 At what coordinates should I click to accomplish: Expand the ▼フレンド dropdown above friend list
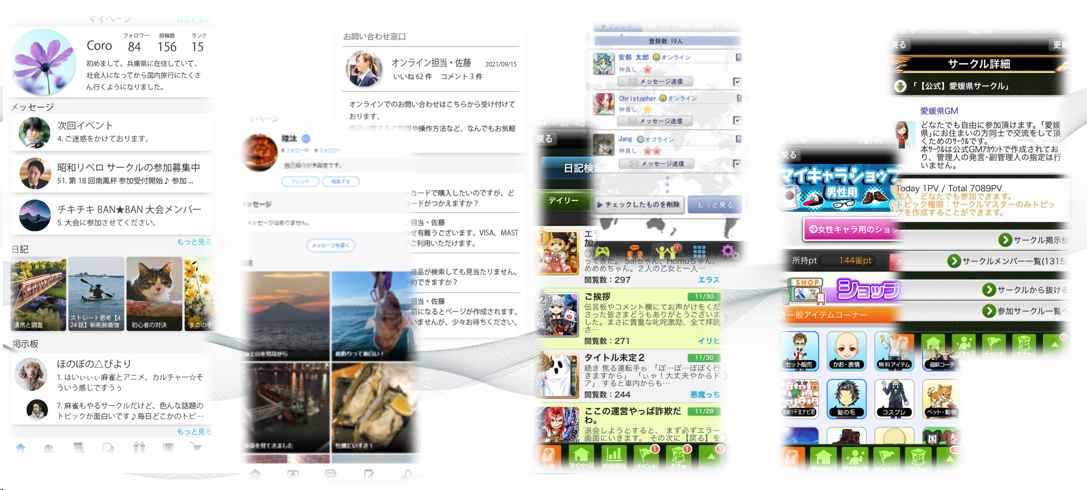point(617,26)
